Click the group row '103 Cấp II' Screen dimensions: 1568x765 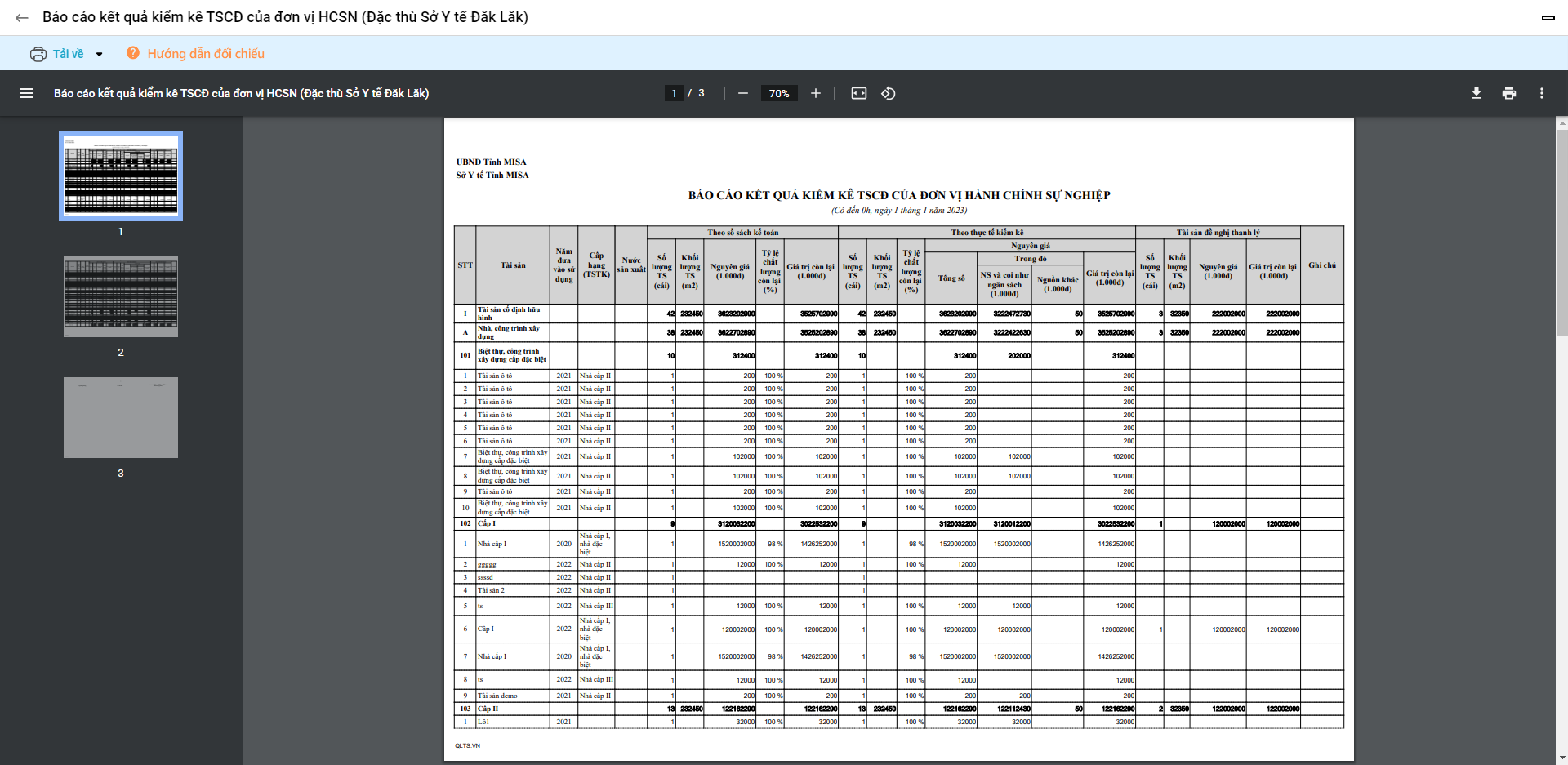pos(899,709)
